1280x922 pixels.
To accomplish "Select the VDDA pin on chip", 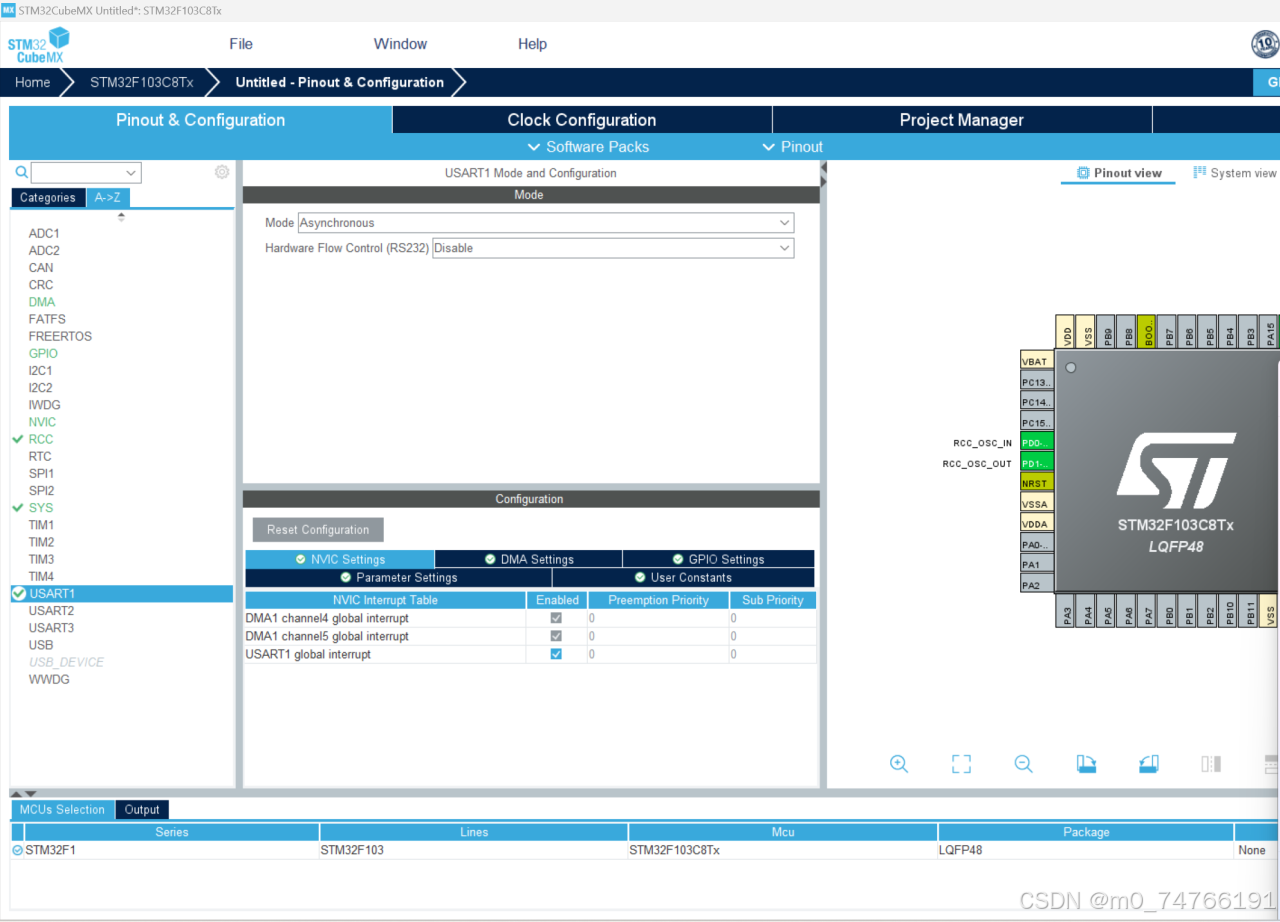I will [x=1036, y=524].
